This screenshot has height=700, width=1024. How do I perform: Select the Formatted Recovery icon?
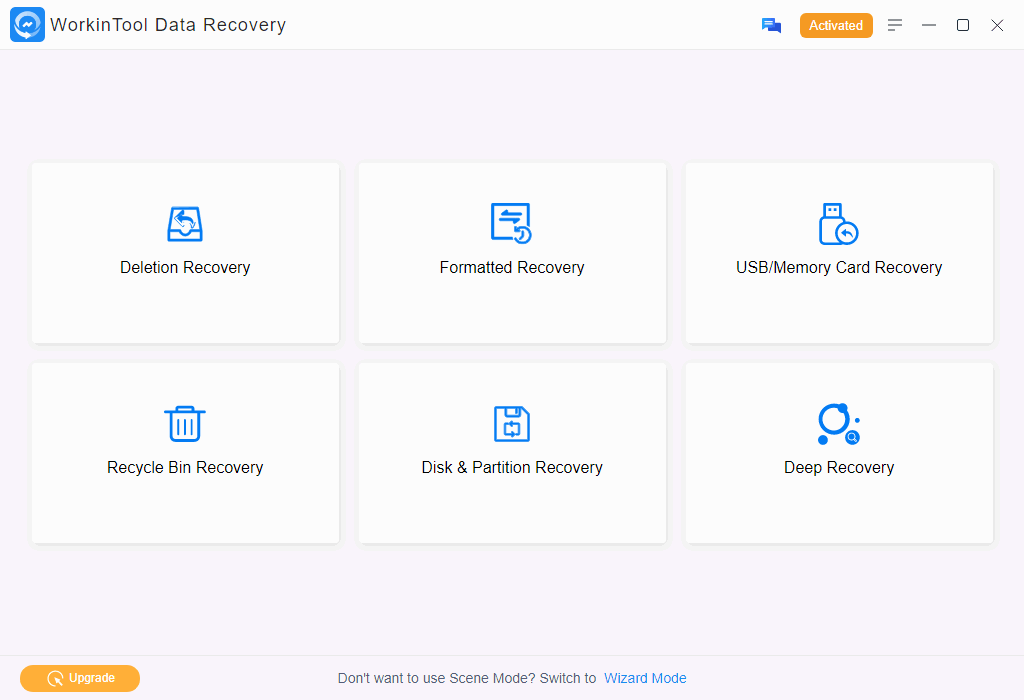(x=511, y=224)
